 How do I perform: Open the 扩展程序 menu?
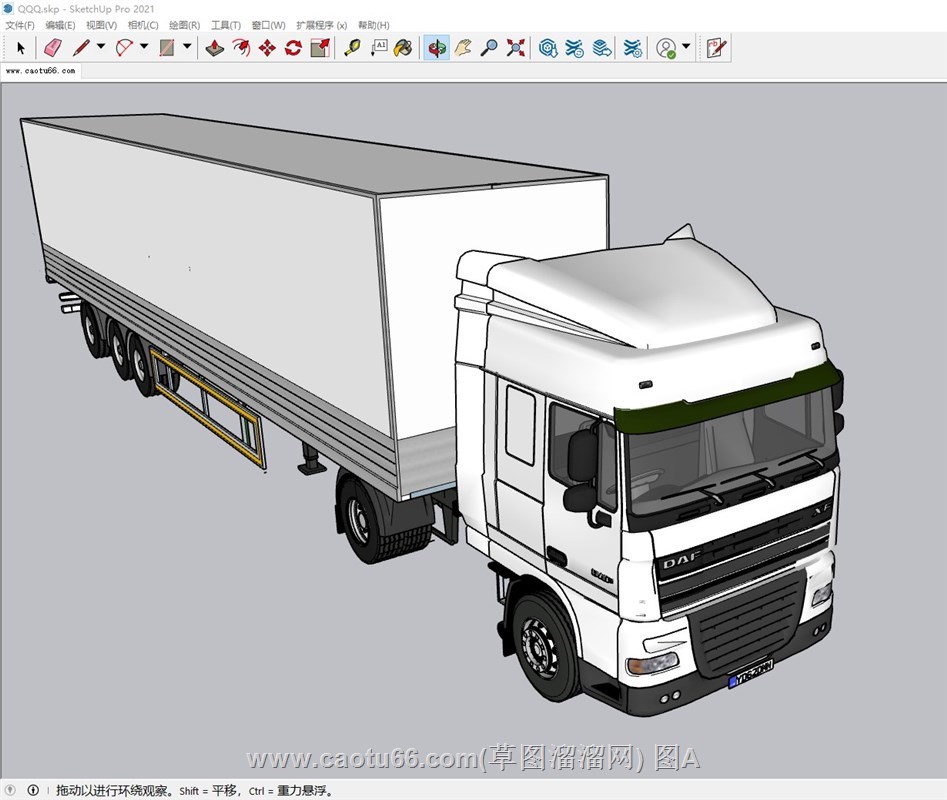click(x=321, y=25)
